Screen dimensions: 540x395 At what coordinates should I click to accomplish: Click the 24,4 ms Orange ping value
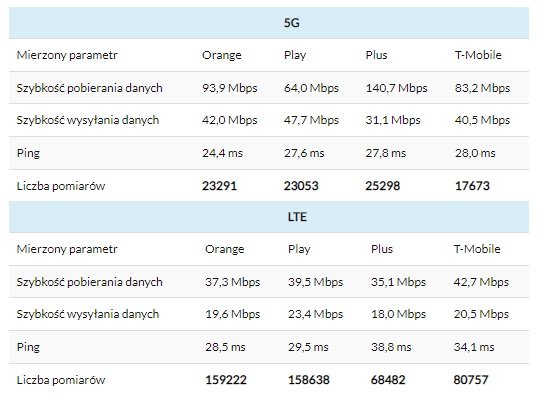pos(222,153)
